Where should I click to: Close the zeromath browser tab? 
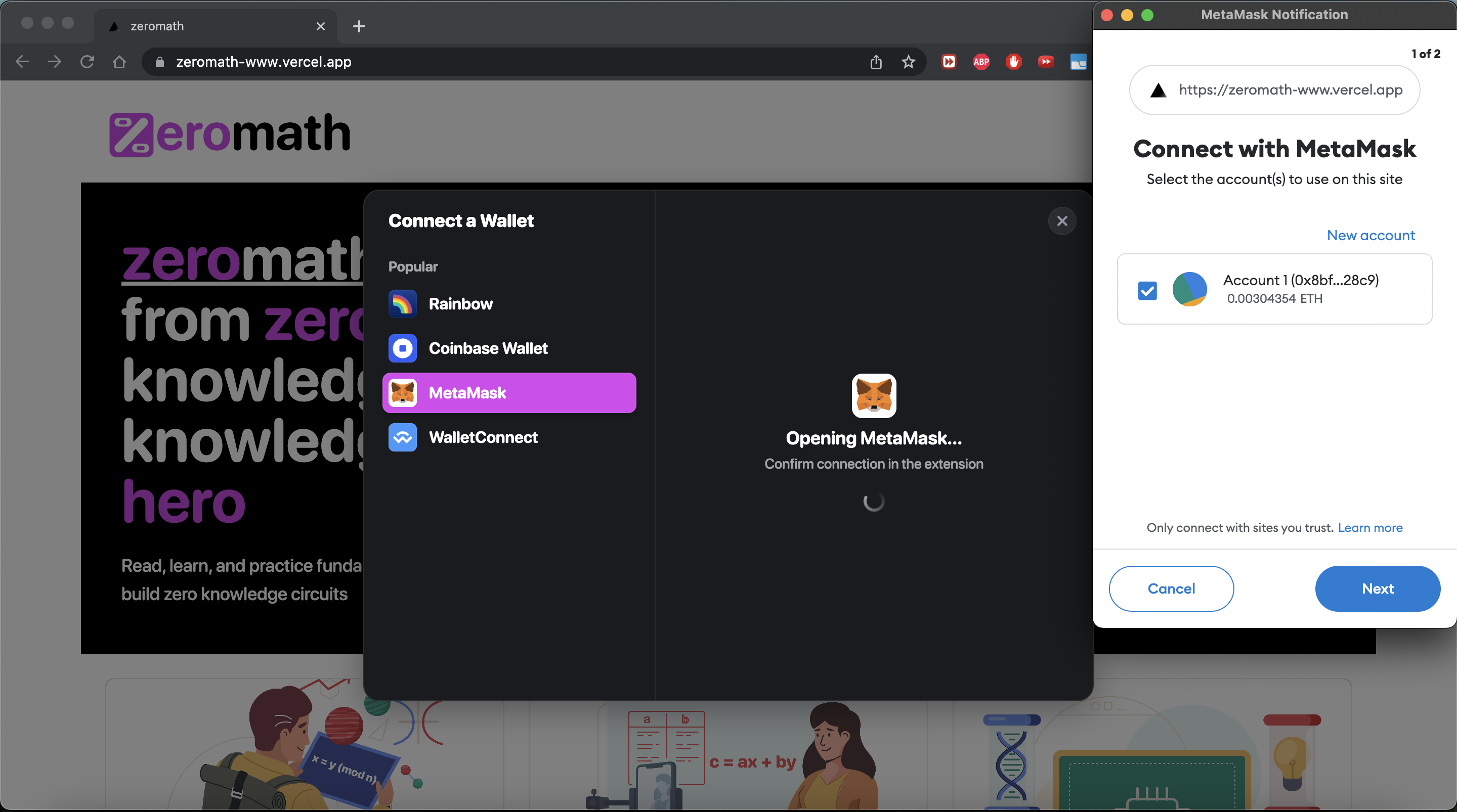click(x=320, y=26)
